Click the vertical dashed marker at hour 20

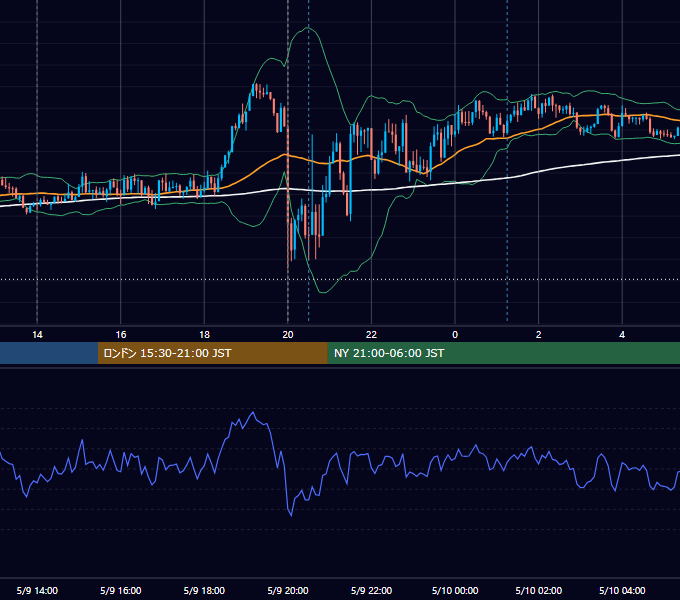(x=288, y=161)
